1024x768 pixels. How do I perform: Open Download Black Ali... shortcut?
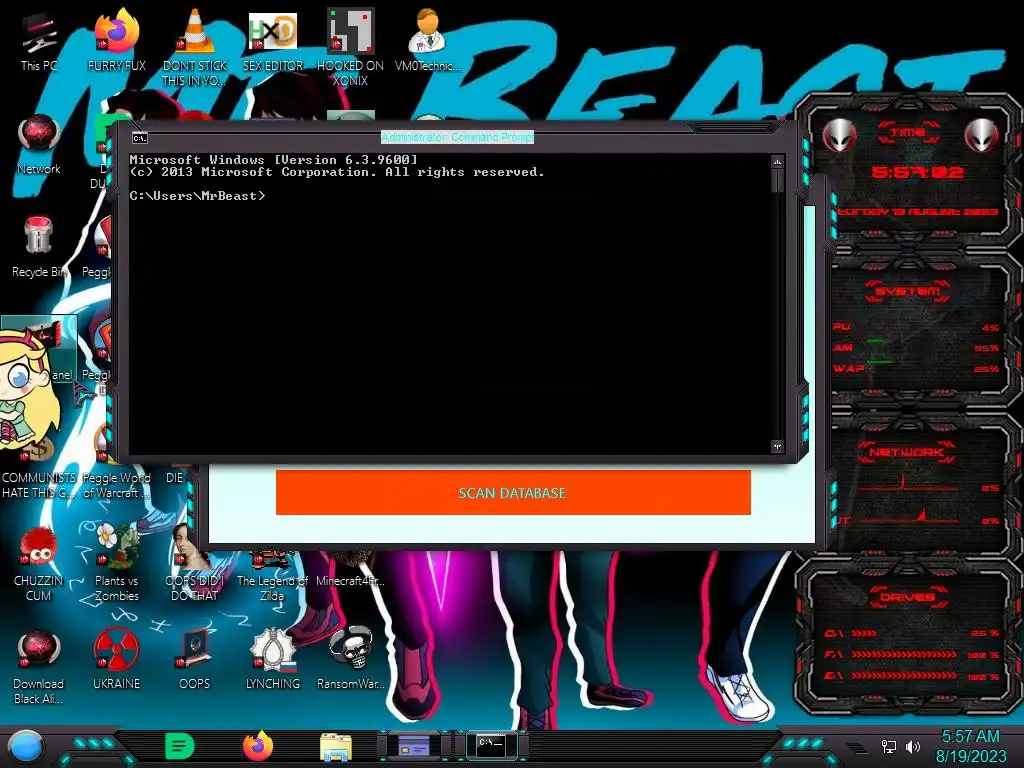point(39,666)
